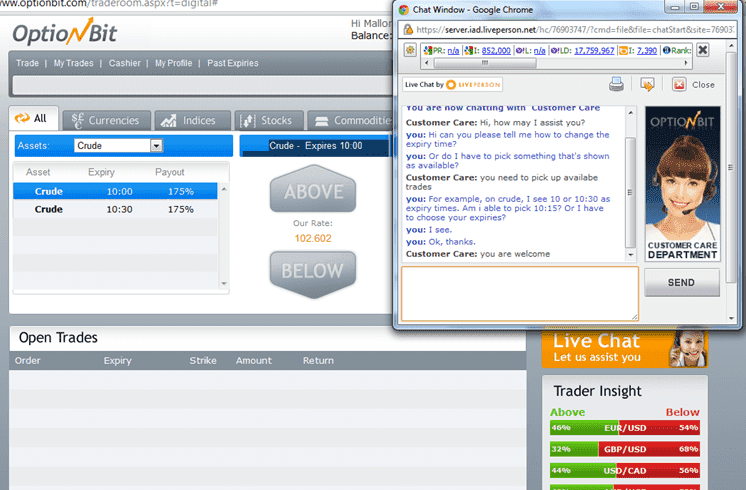The height and width of the screenshot is (490, 746).
Task: Open My Profile in the navigation
Action: tap(173, 63)
